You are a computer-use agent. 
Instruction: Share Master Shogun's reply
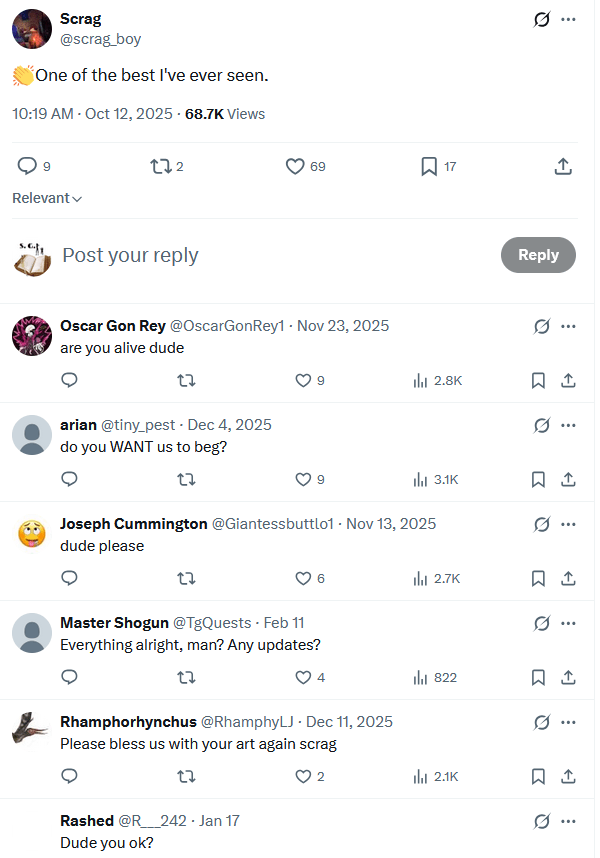pyautogui.click(x=567, y=677)
